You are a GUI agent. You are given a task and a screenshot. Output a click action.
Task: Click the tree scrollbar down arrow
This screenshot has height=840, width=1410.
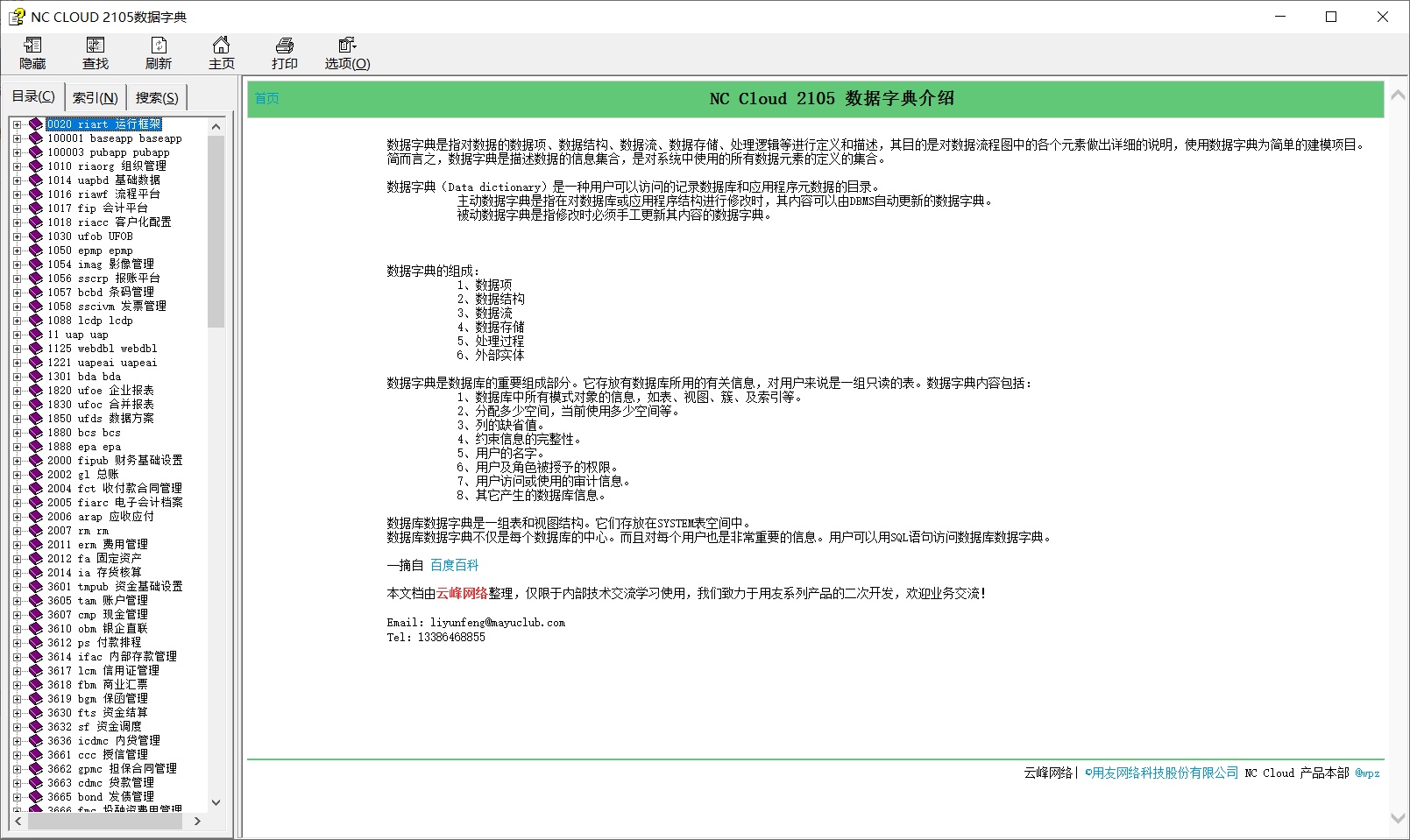(x=216, y=802)
